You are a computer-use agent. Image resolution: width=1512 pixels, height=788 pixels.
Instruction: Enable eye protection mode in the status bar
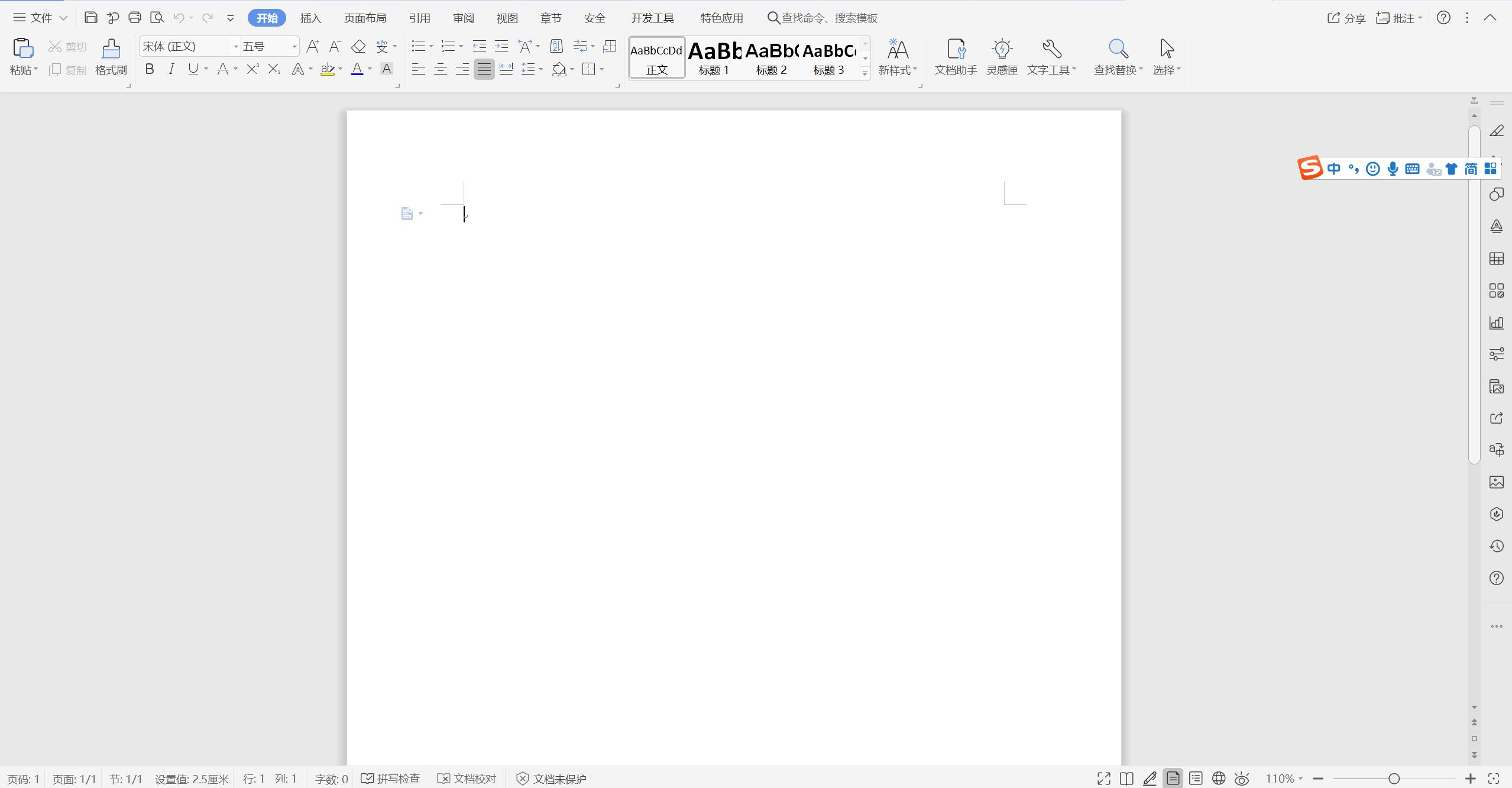click(1241, 779)
